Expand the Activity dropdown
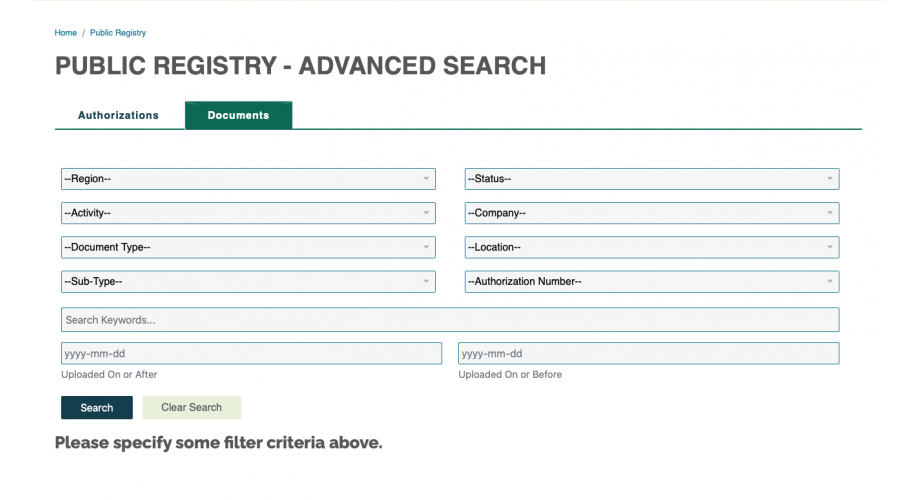Image resolution: width=918 pixels, height=500 pixels. click(x=248, y=213)
